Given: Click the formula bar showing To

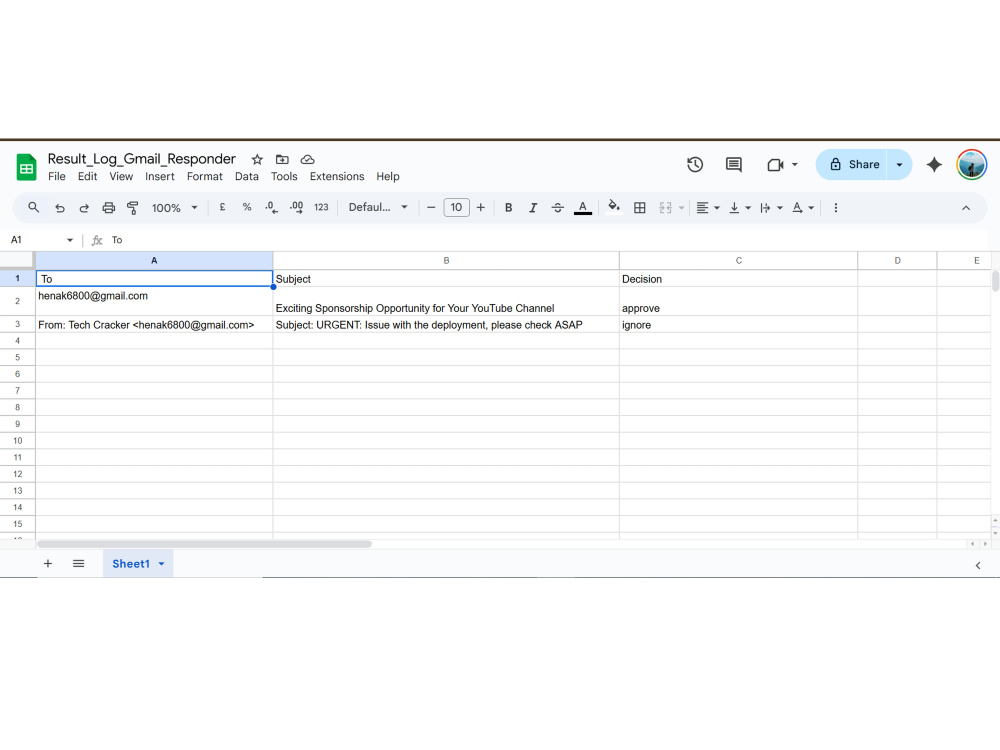Looking at the screenshot, I should pyautogui.click(x=548, y=240).
